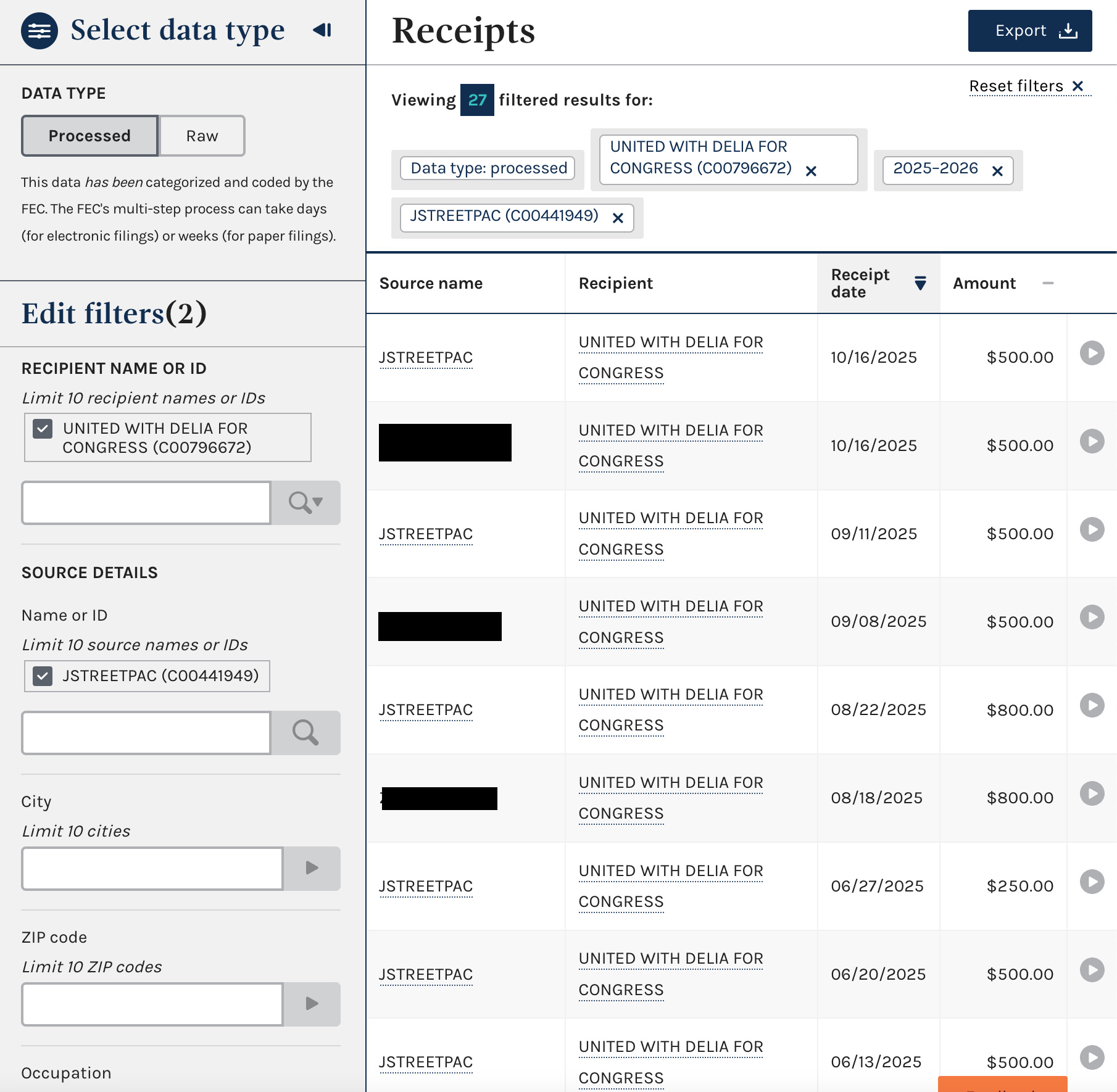Collapse the filter panel with the arrow icon

(322, 30)
